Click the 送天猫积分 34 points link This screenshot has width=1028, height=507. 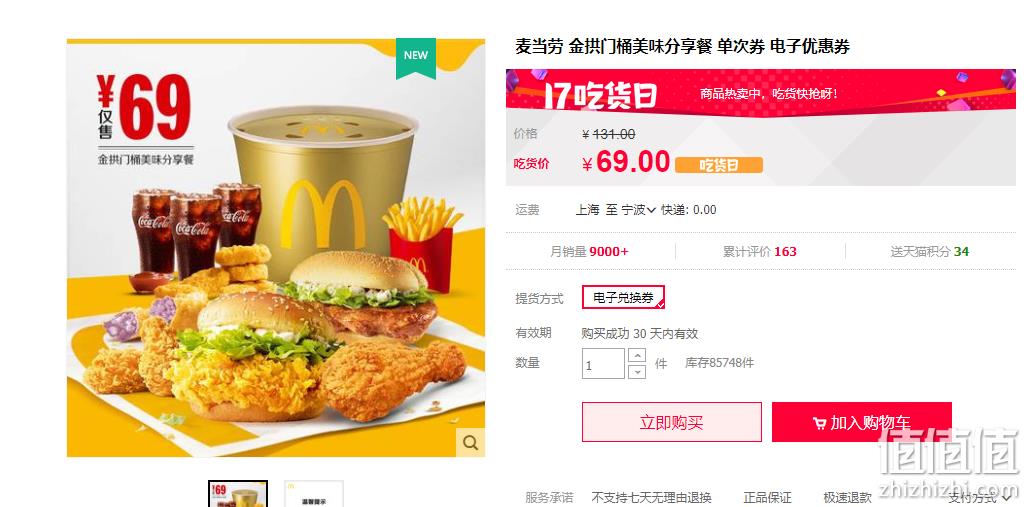pyautogui.click(x=930, y=251)
